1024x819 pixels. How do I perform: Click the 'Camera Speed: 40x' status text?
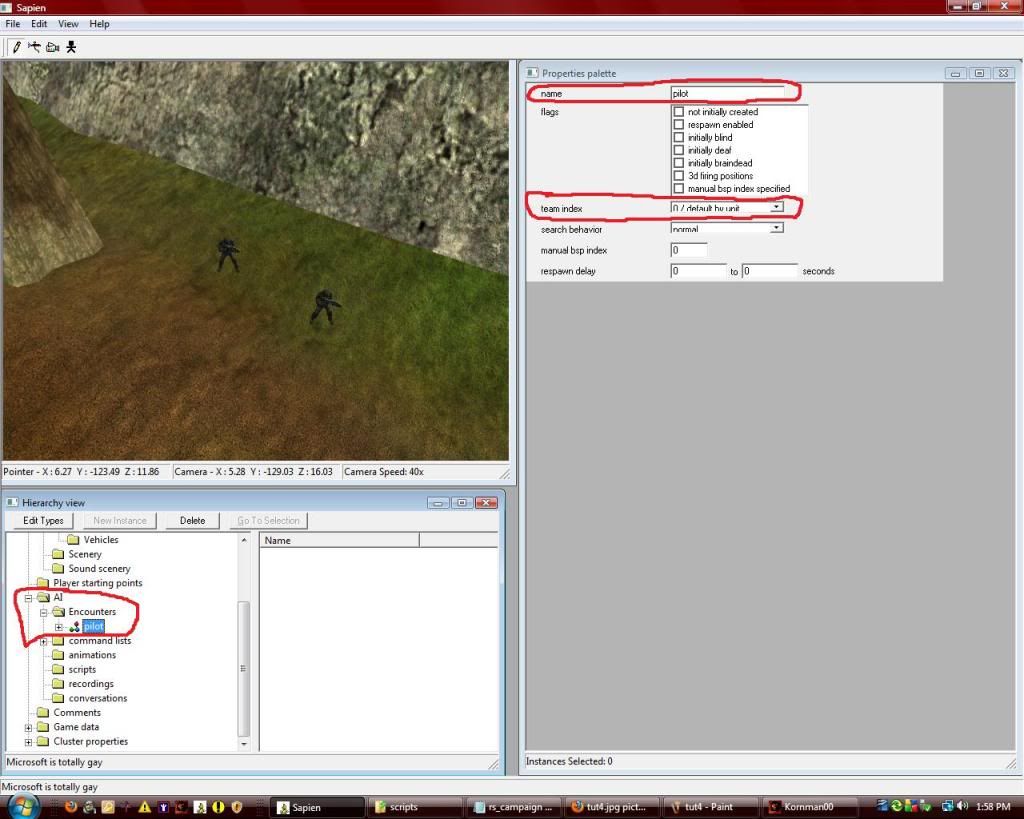click(x=384, y=472)
